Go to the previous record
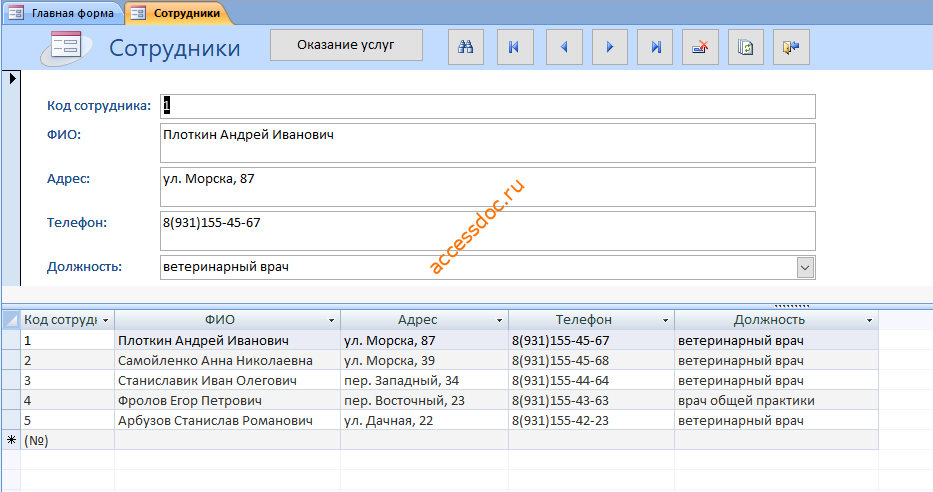This screenshot has width=933, height=492. pyautogui.click(x=563, y=47)
